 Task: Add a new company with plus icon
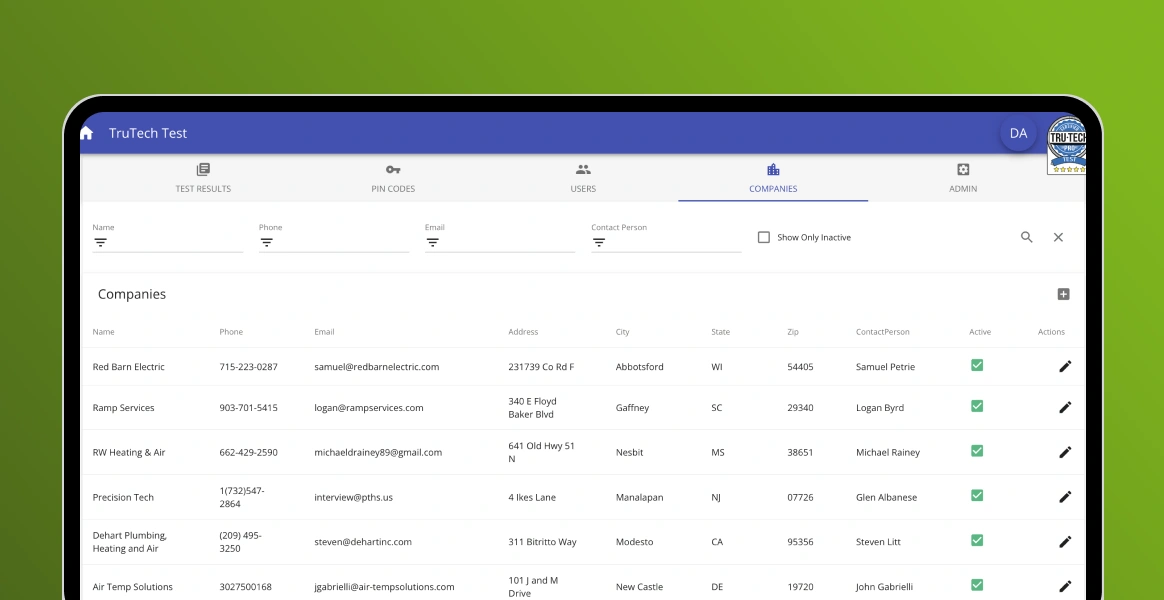pyautogui.click(x=1064, y=294)
